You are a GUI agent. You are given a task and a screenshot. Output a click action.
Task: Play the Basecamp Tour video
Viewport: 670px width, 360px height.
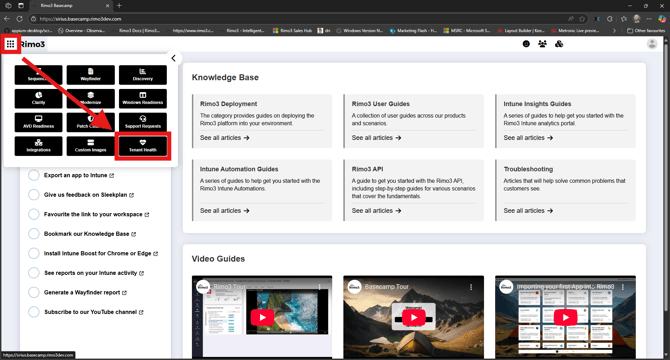pyautogui.click(x=414, y=317)
